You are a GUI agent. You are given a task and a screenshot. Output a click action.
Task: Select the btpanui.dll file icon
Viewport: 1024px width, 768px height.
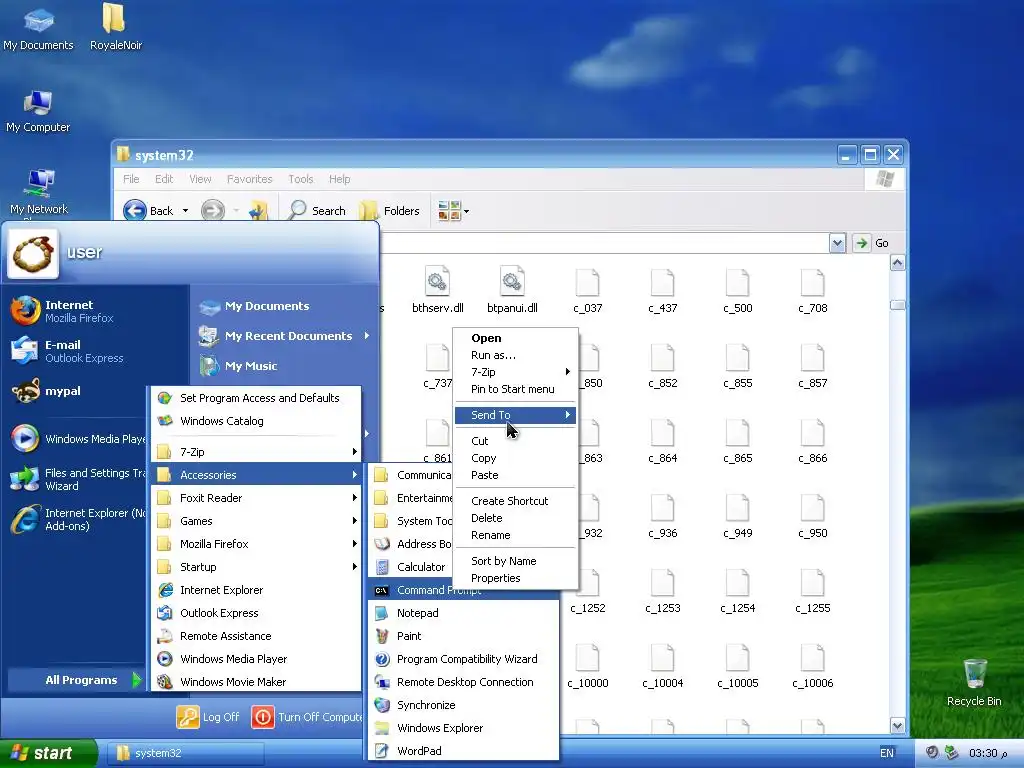[512, 290]
